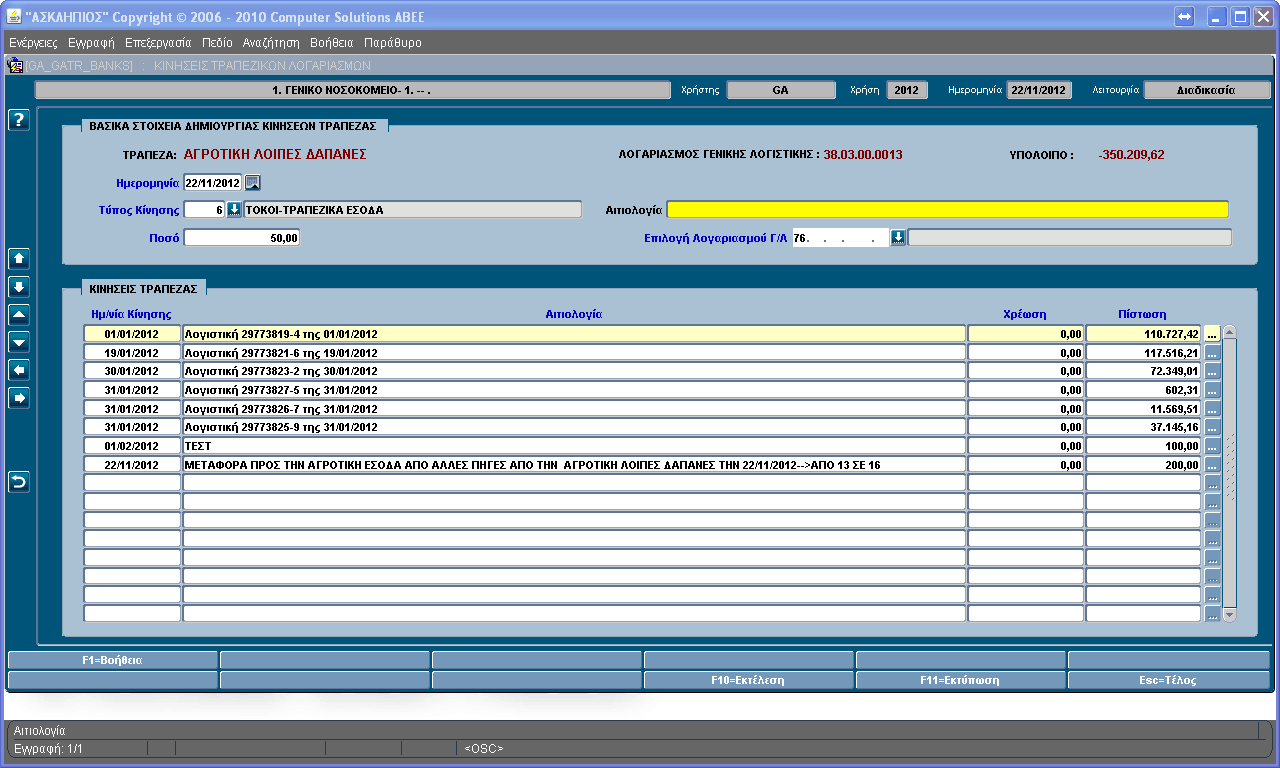Click the blue double-arrow icon in title bar
Image resolution: width=1280 pixels, height=768 pixels.
(1185, 17)
